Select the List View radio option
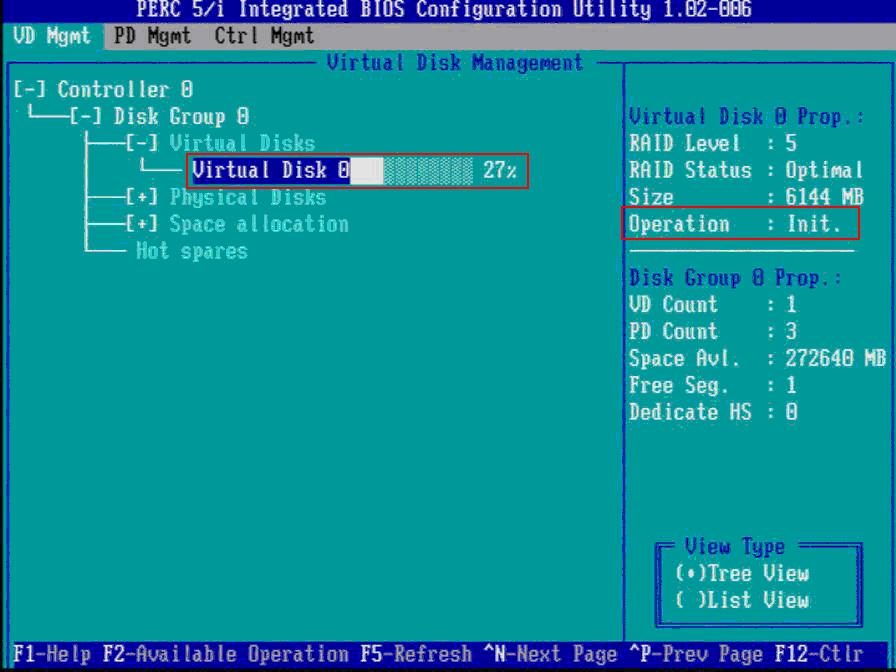Screen dimensions: 896x672 click(x=742, y=600)
